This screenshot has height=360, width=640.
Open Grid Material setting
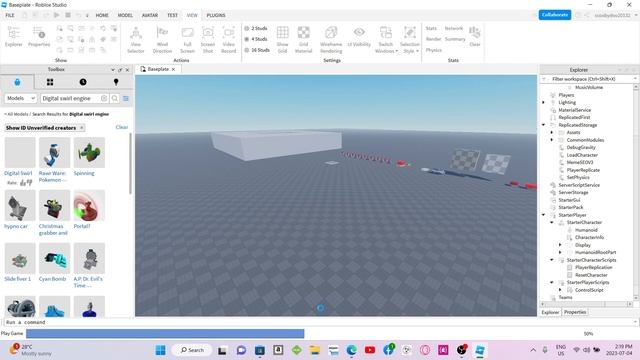click(x=303, y=39)
